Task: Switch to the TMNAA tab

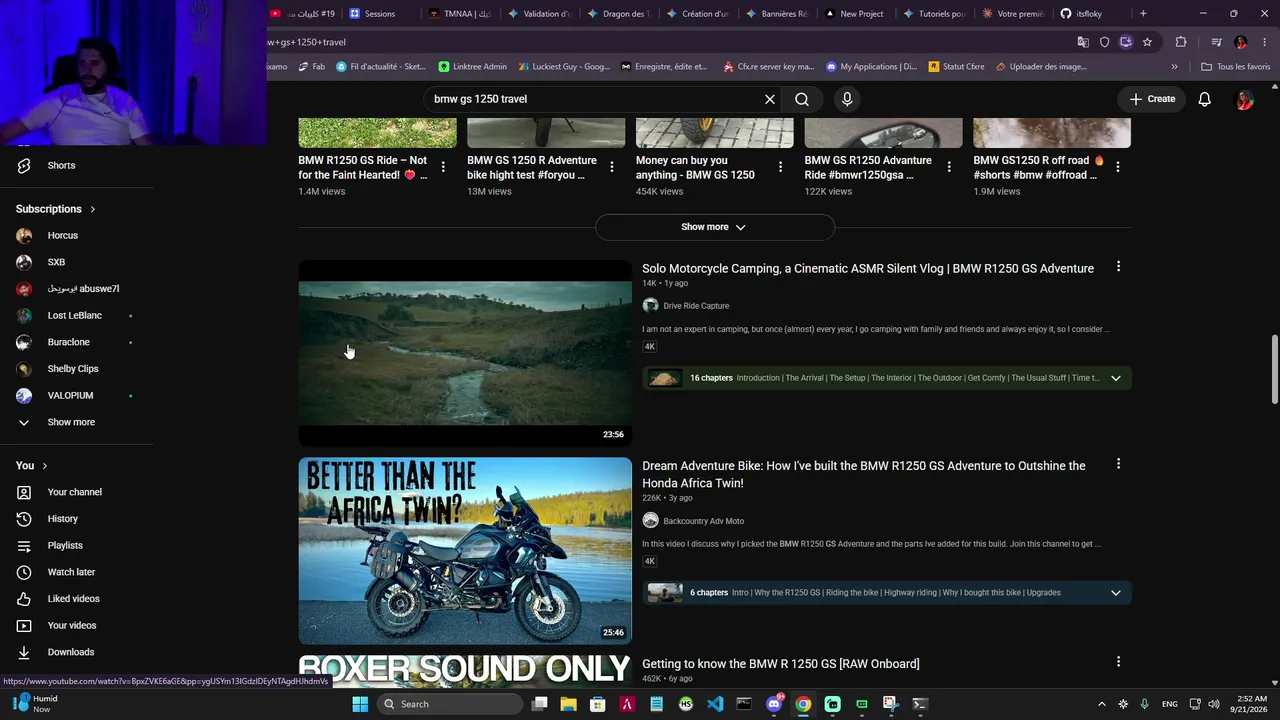Action: [461, 14]
